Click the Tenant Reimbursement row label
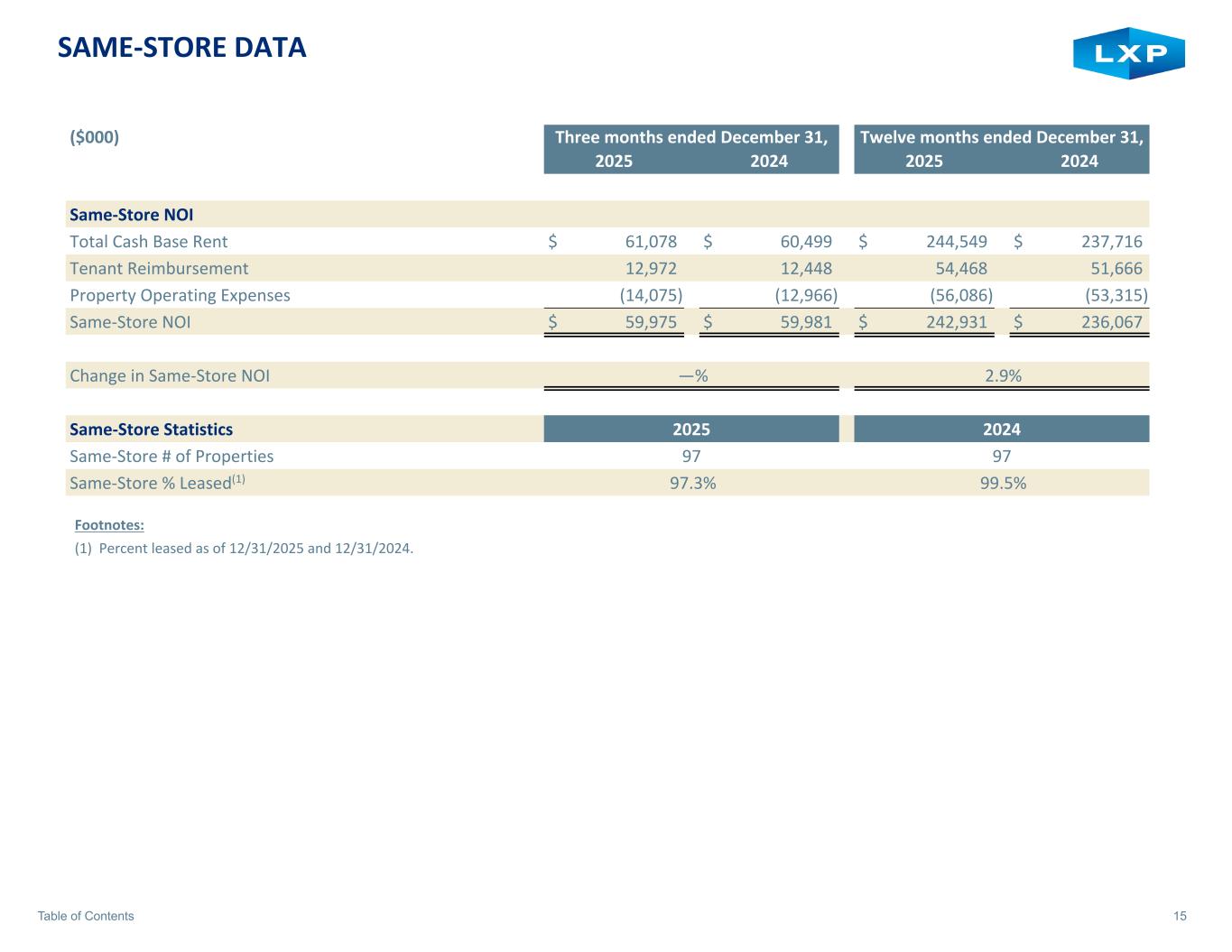This screenshot has height=952, width=1232. coord(159,269)
